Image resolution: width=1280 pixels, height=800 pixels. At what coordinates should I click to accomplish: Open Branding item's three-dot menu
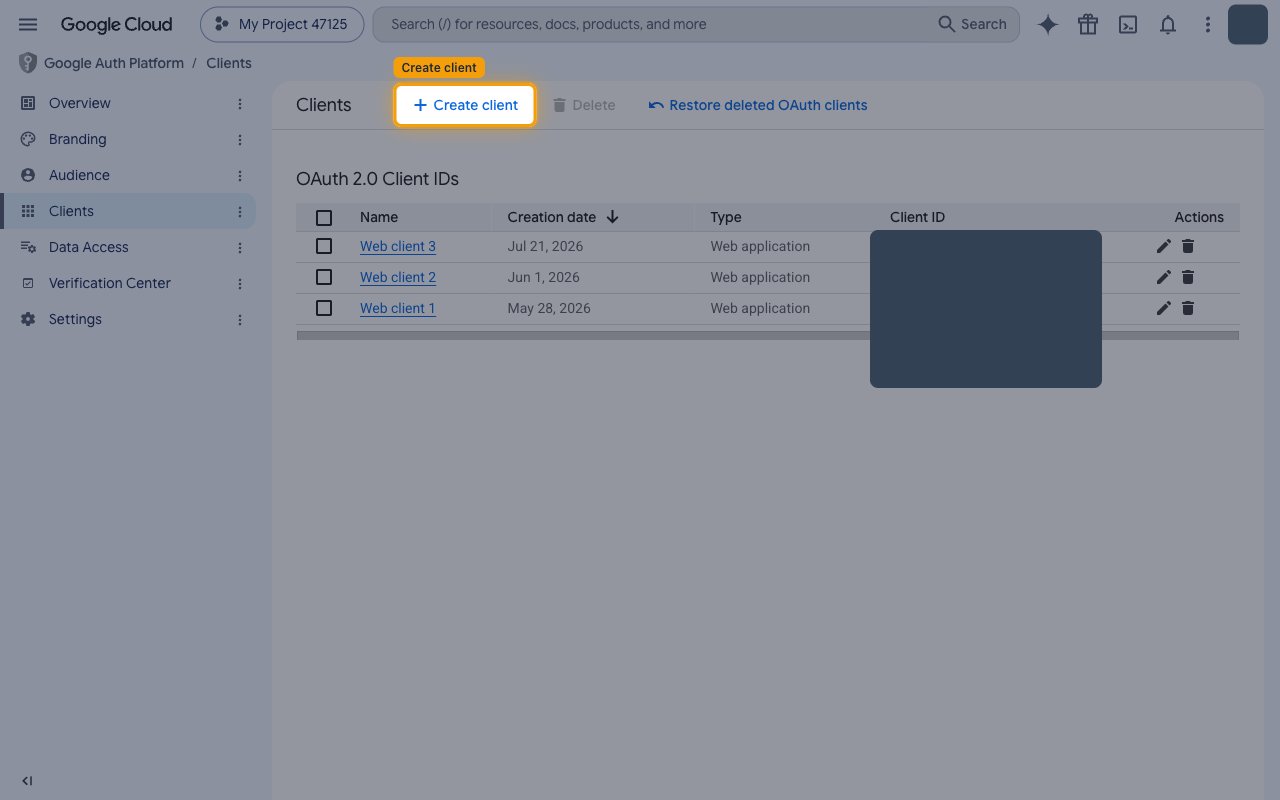[x=240, y=139]
